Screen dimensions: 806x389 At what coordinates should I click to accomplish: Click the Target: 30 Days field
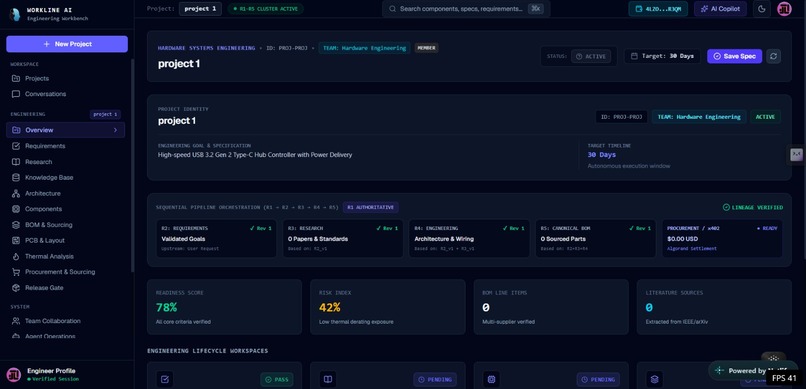662,57
